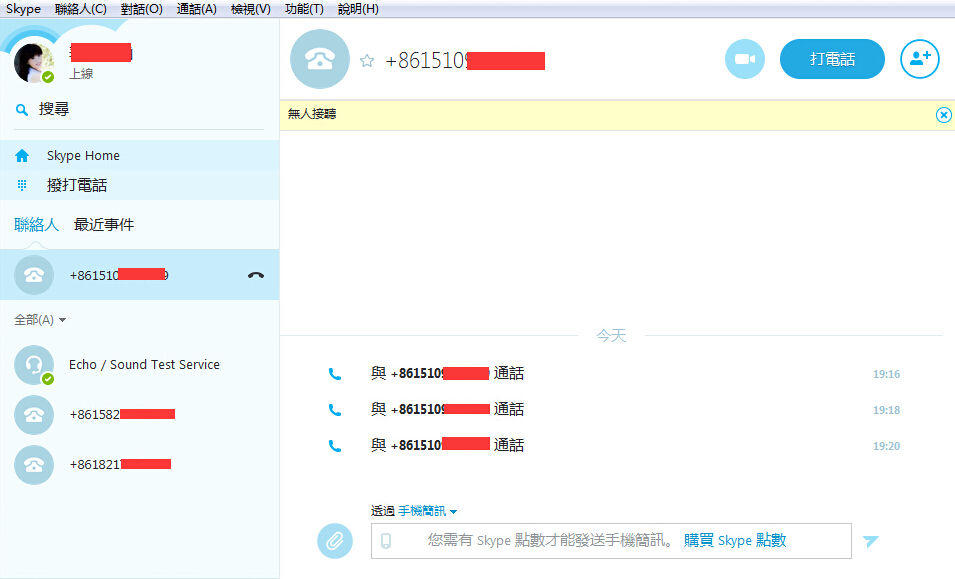This screenshot has height=579, width=955.
Task: Click the profile picture avatar
Action: (x=34, y=62)
